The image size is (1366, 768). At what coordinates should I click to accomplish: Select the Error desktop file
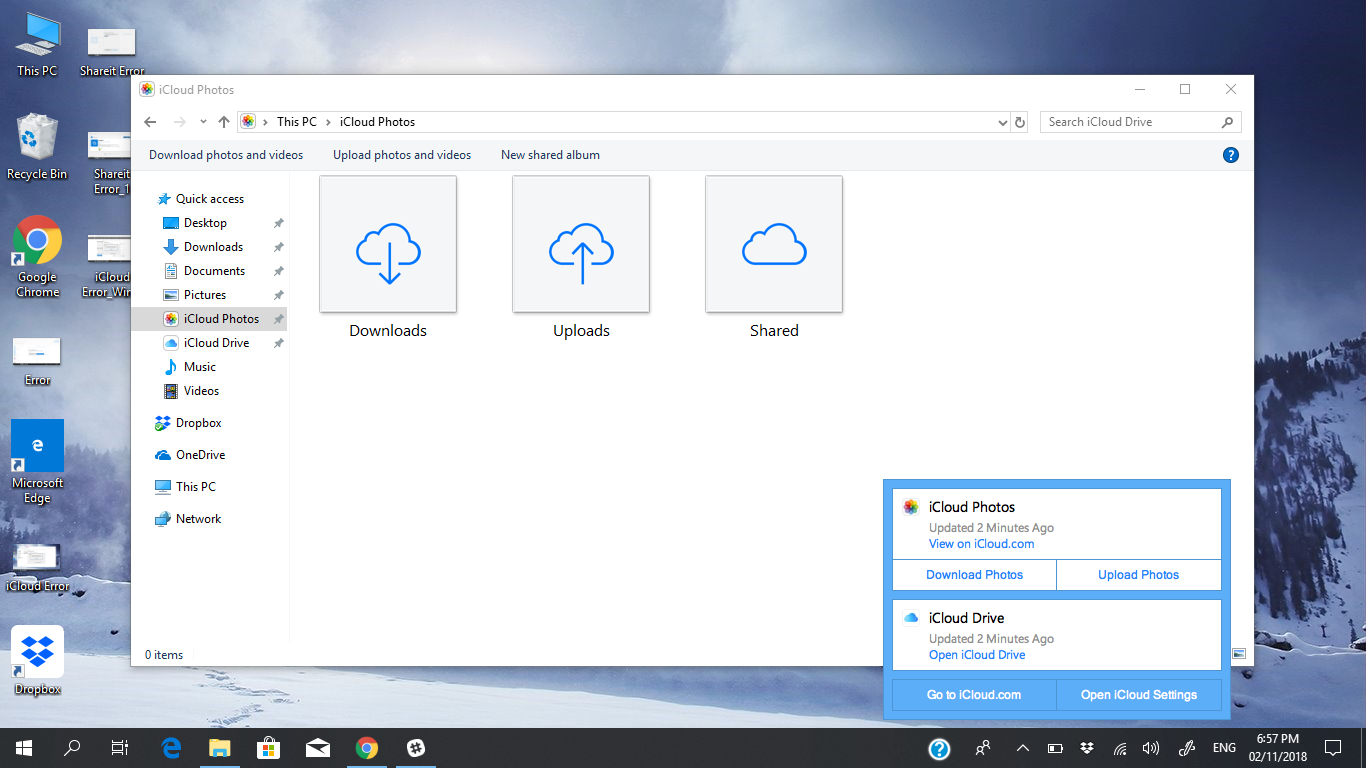coord(37,362)
